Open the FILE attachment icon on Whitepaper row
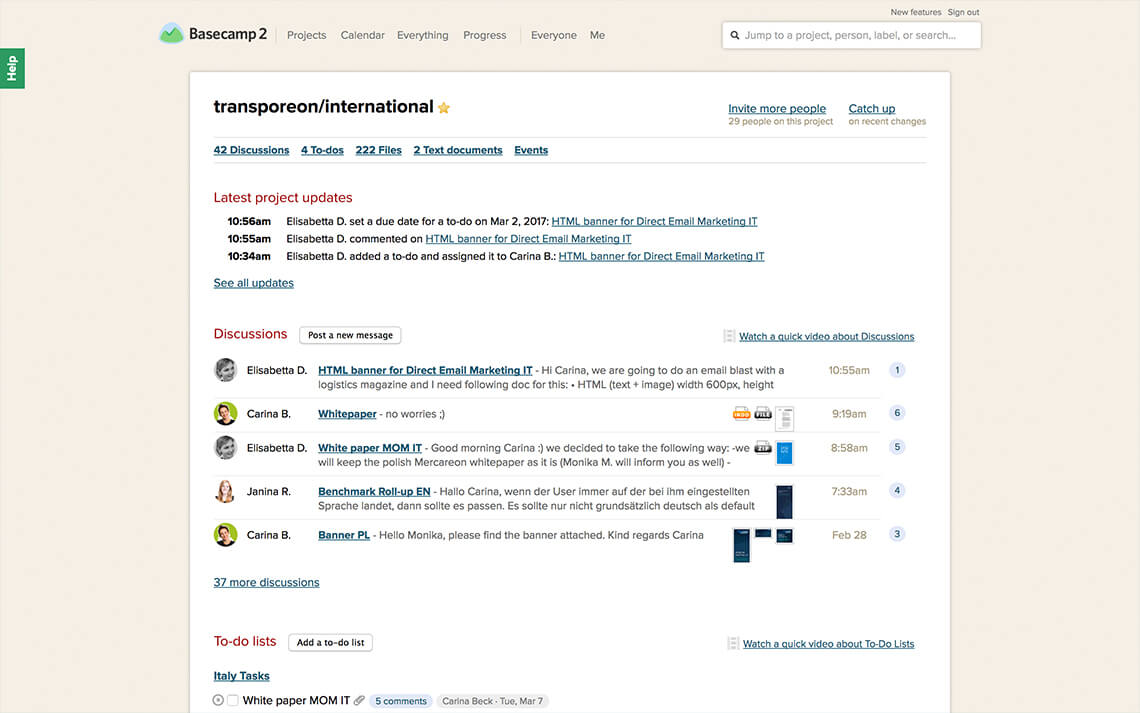This screenshot has height=713, width=1140. click(x=763, y=414)
